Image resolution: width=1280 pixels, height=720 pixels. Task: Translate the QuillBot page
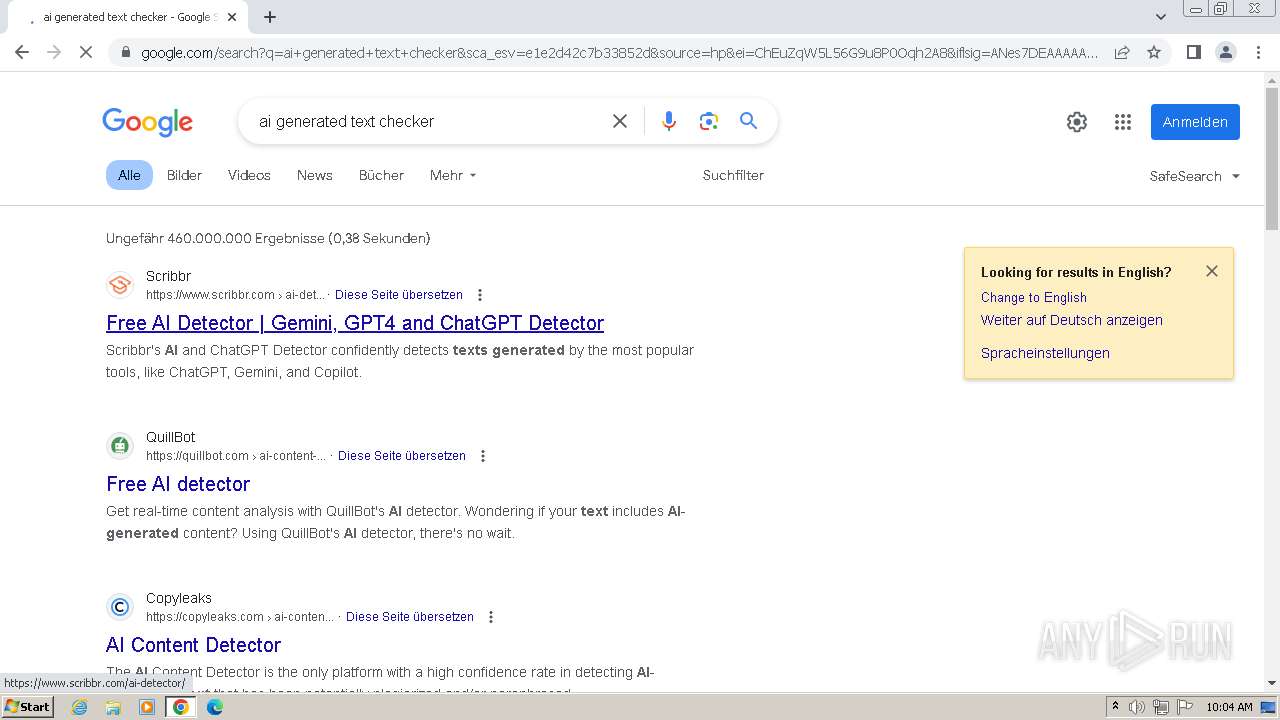tap(402, 456)
